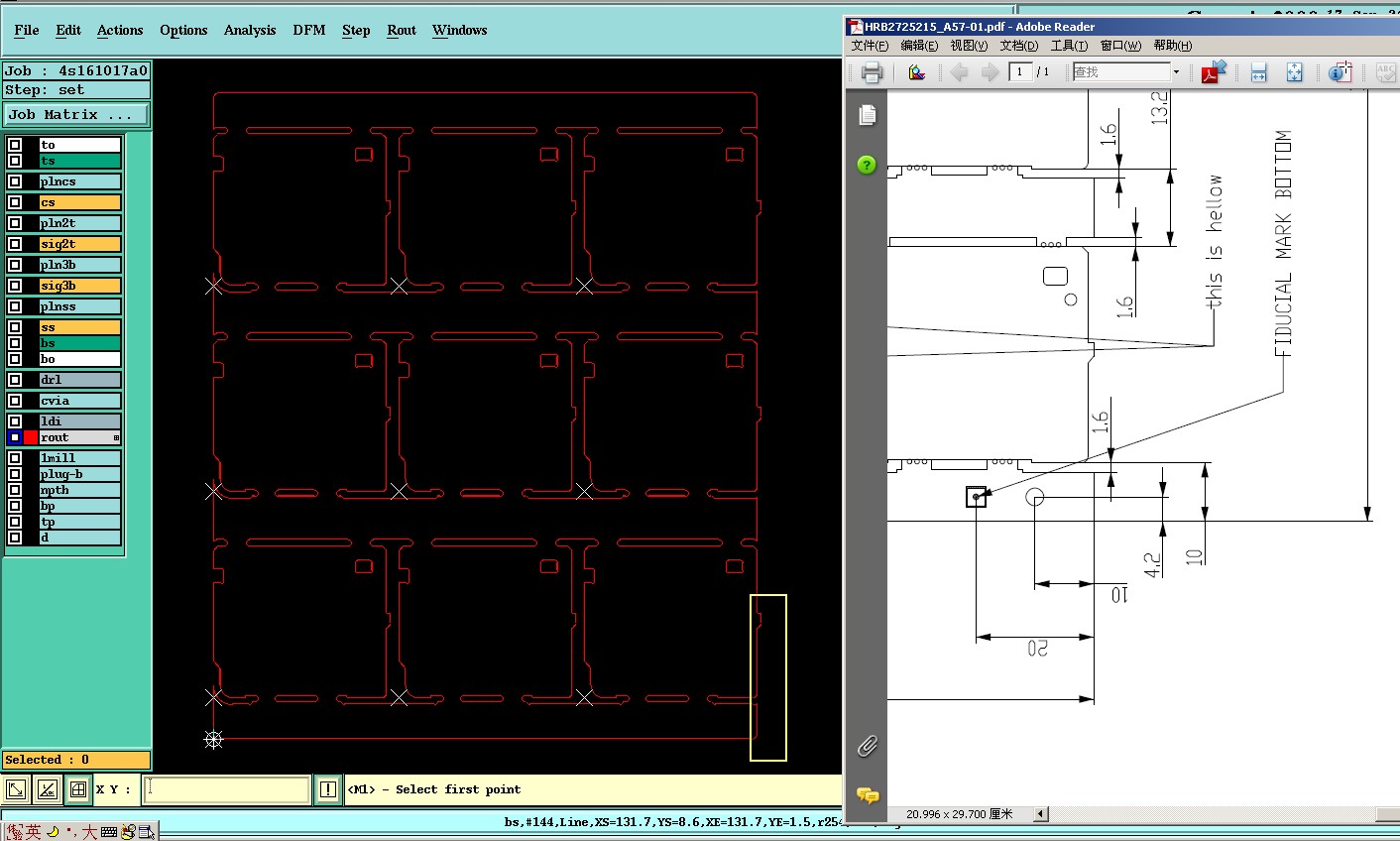Expand the rout layer options marker
Viewport: 1400px width, 841px height.
116,437
